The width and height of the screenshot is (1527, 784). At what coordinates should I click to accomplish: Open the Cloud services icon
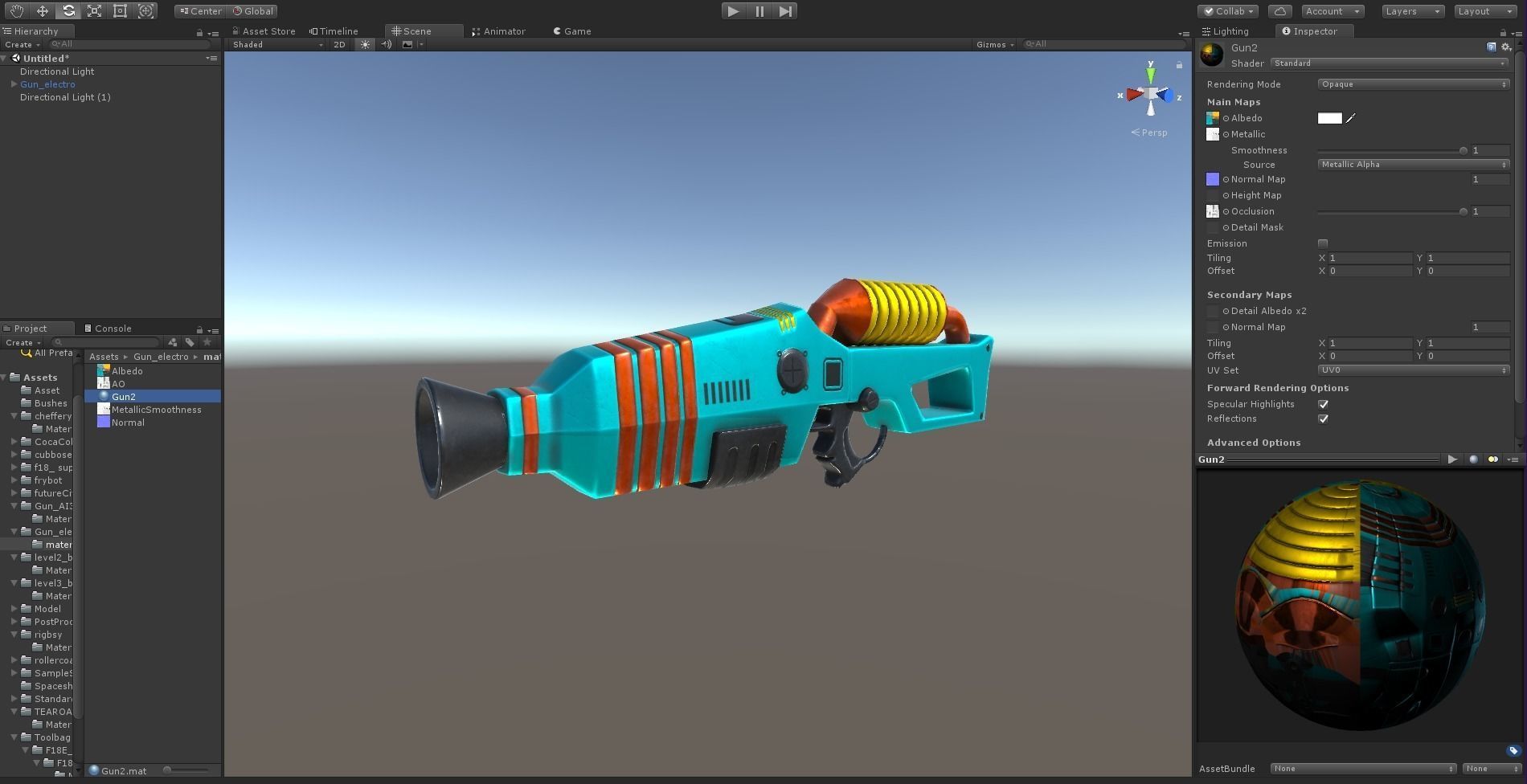click(1280, 11)
